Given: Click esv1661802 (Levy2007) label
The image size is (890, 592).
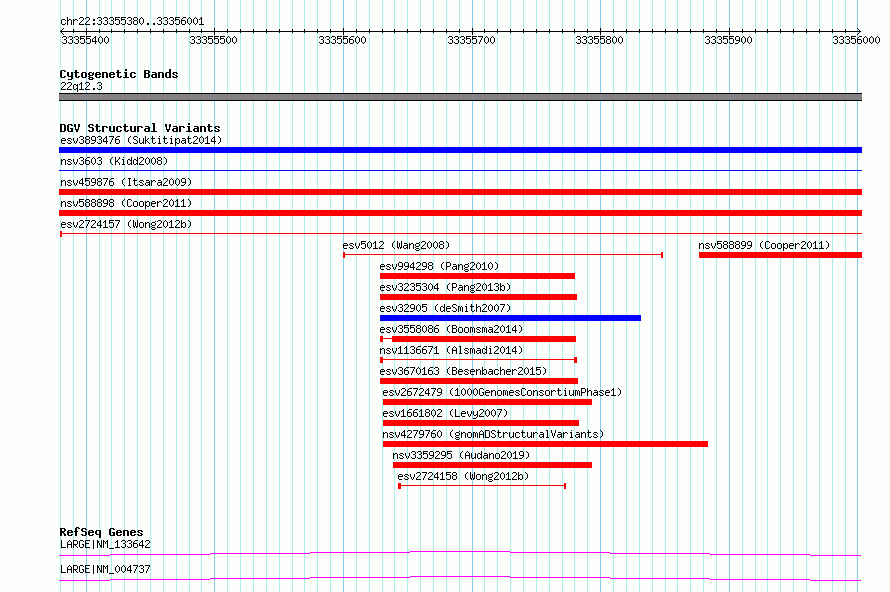Looking at the screenshot, I should point(445,413).
